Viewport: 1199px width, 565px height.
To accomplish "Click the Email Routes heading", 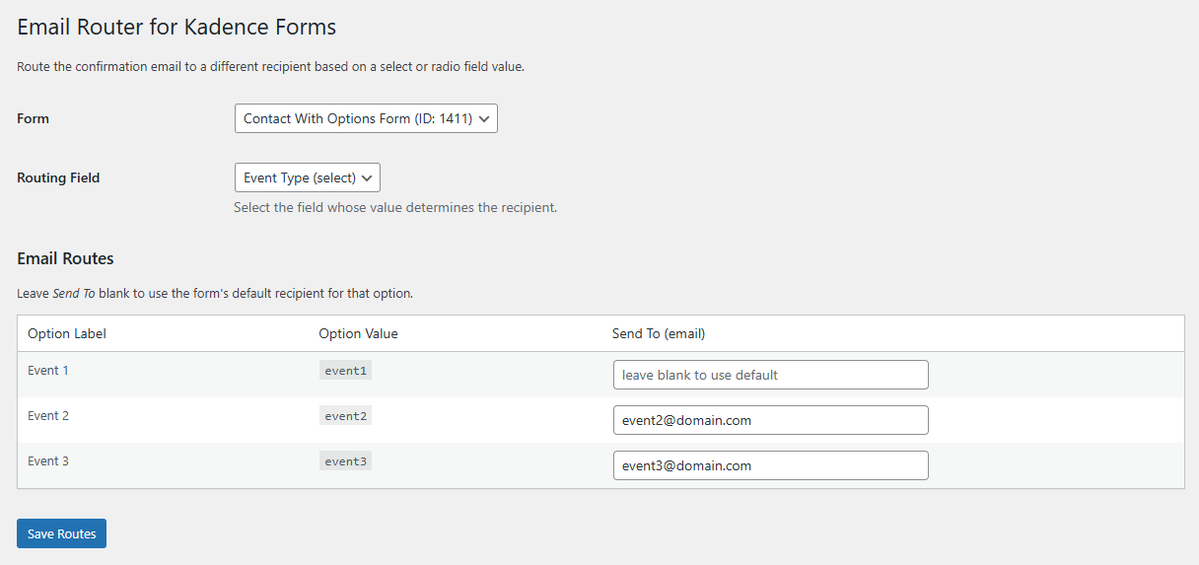I will (x=65, y=258).
